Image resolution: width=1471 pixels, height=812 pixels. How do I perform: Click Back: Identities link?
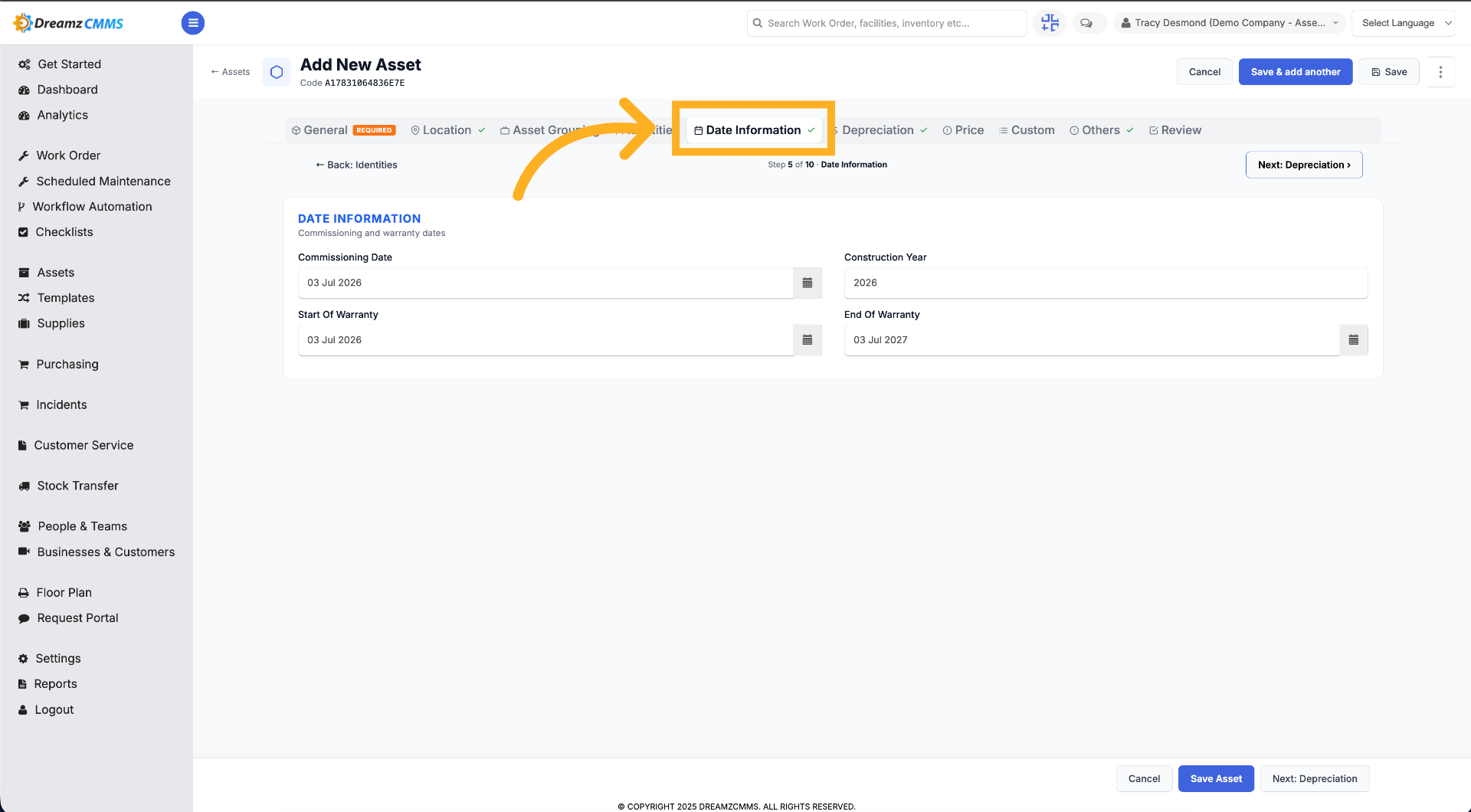point(356,165)
